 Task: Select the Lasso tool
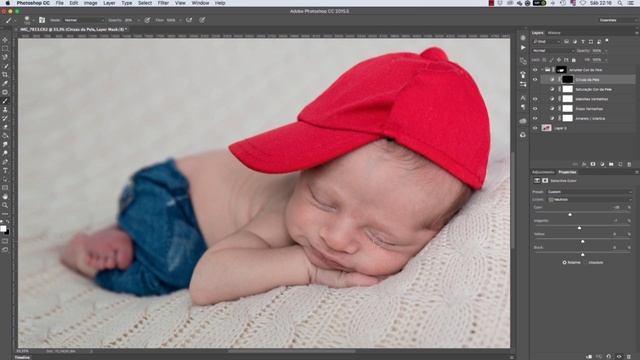coord(5,57)
